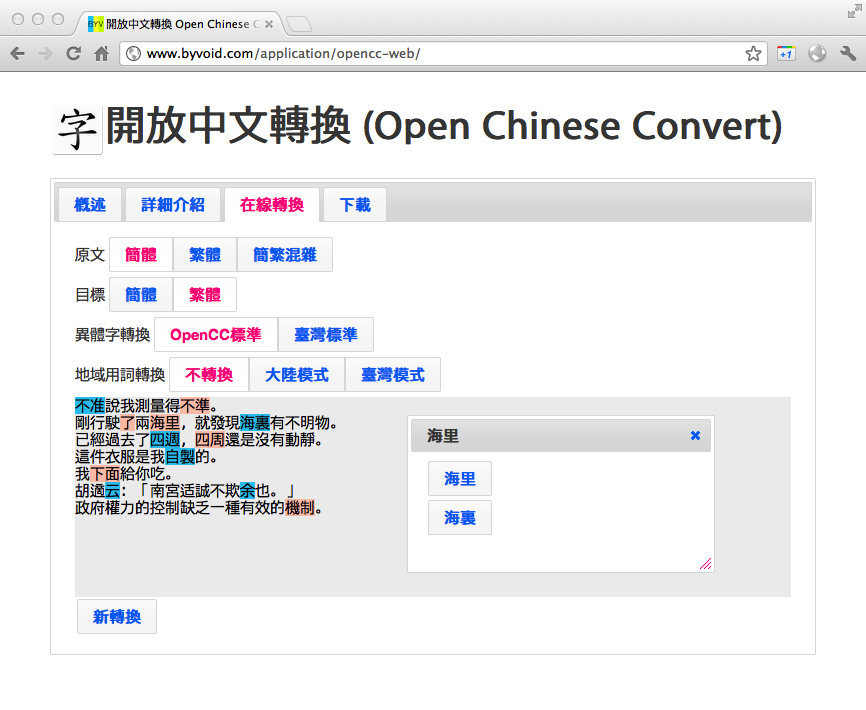Screen dimensions: 866x710
Task: Click the address bar URL field
Action: (x=442, y=54)
